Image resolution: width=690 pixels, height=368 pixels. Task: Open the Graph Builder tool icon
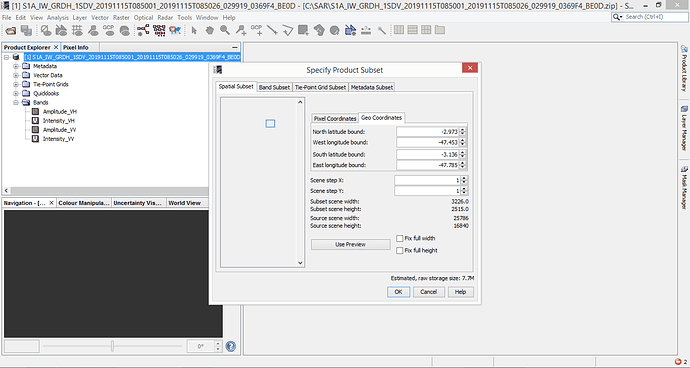click(143, 30)
